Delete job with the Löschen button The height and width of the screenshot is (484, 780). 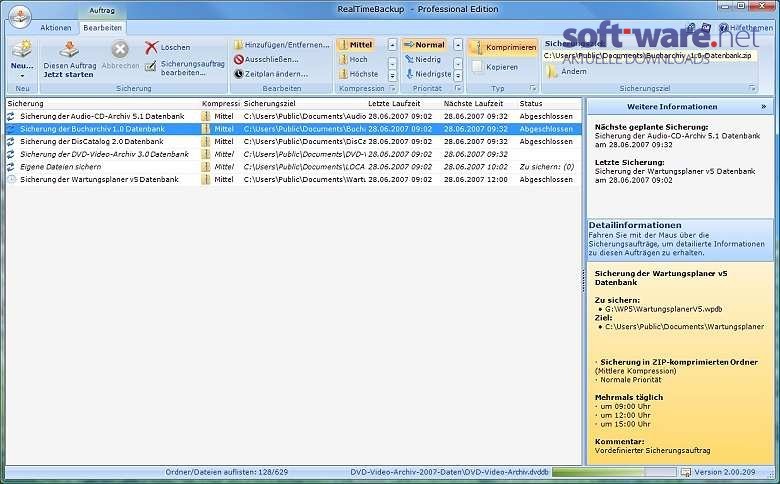(168, 47)
